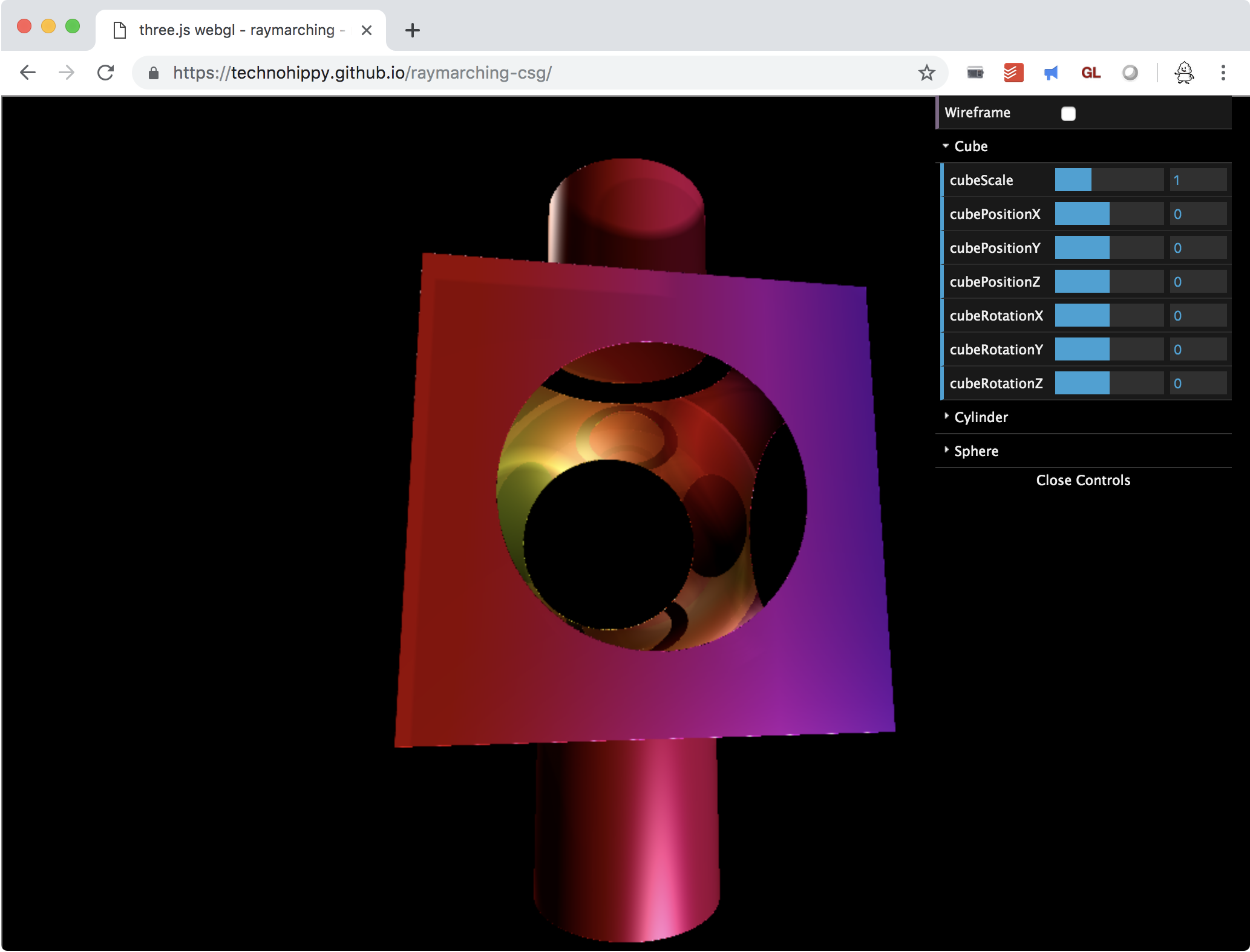Click the cubeScale slider track
This screenshot has width=1250, height=952.
coord(1108,180)
